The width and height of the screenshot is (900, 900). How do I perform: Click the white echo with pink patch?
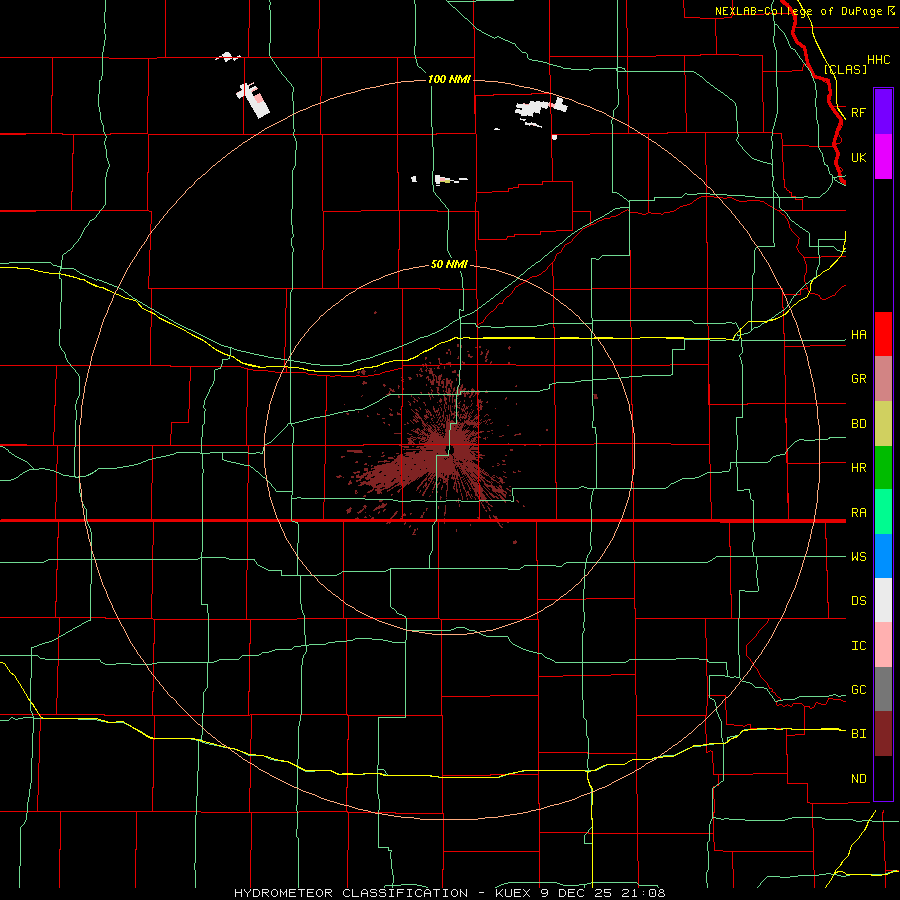click(254, 99)
